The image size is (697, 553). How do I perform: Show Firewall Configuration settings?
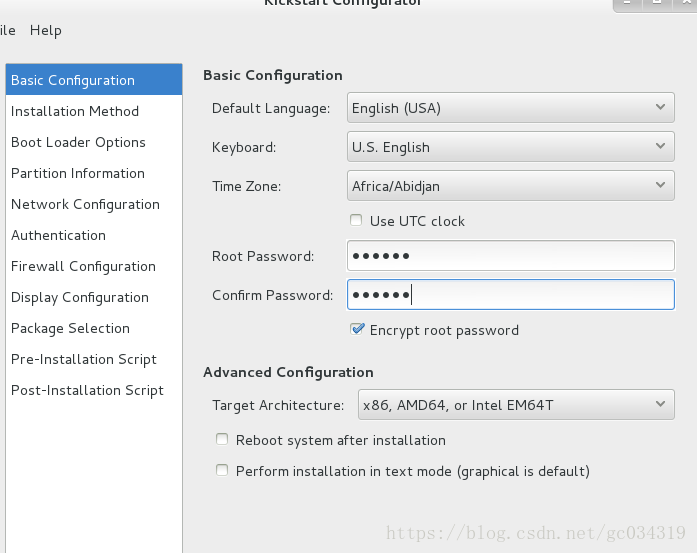(83, 266)
